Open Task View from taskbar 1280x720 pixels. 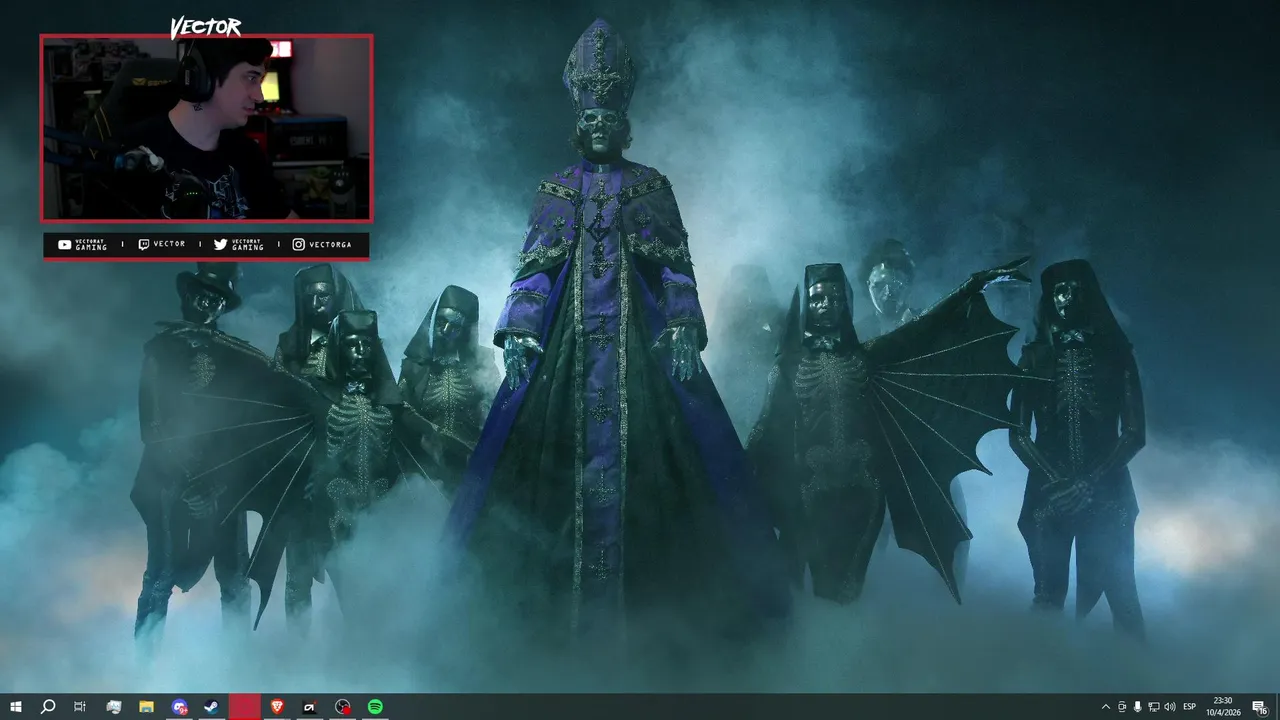pos(80,707)
